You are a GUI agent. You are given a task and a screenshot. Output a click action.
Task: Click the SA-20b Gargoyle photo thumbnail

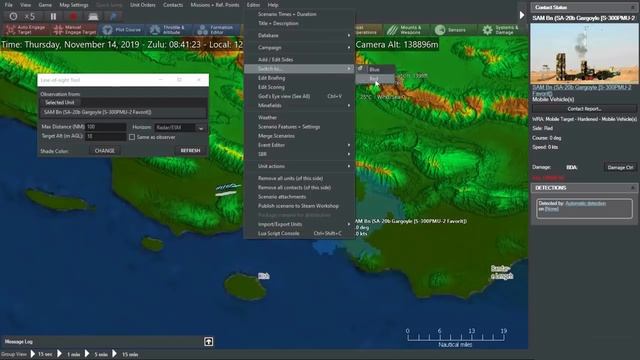coord(584,53)
